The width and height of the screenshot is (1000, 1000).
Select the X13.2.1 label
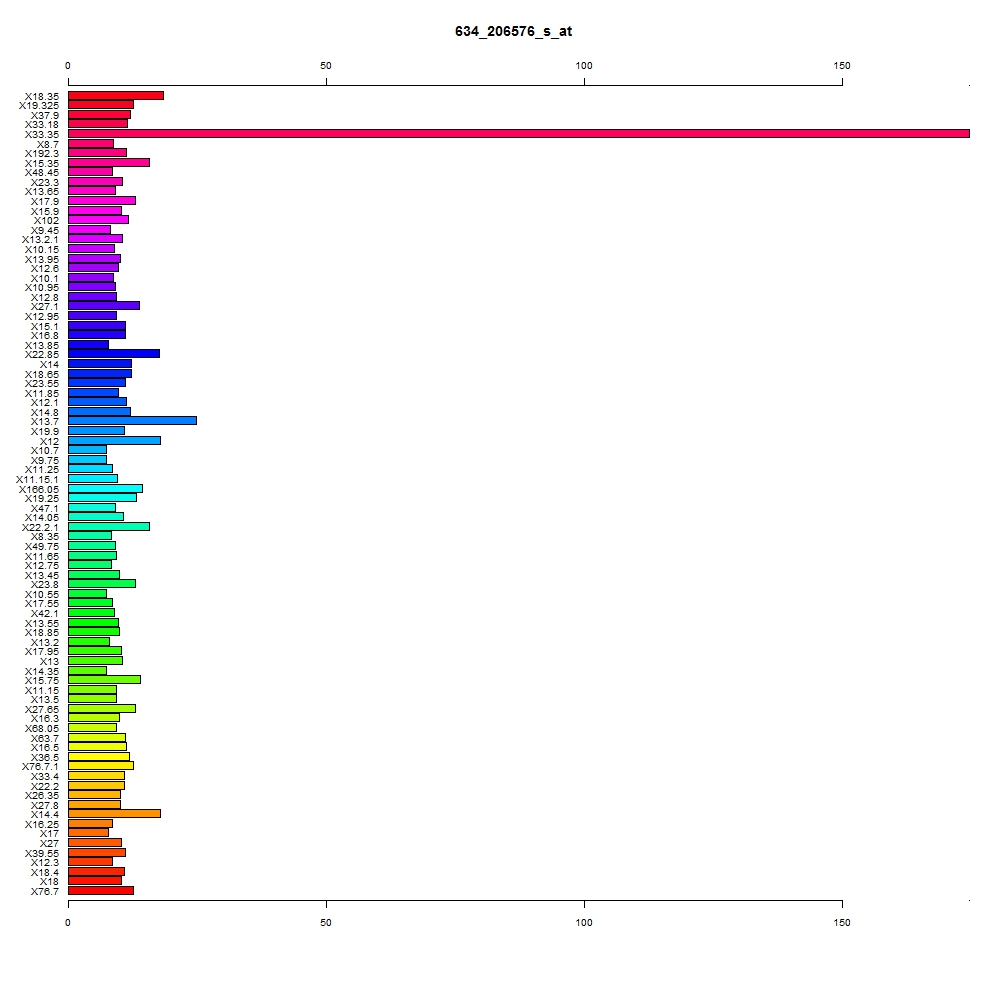pyautogui.click(x=40, y=240)
